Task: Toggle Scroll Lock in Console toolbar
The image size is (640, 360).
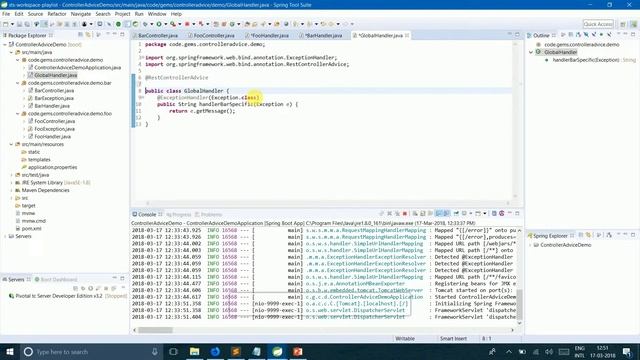Action: click(423, 213)
